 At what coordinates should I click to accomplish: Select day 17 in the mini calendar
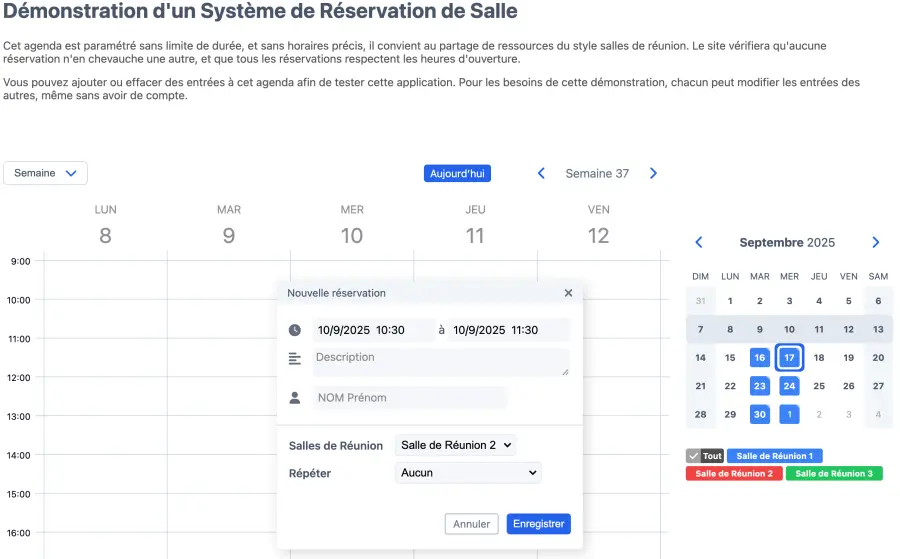[x=789, y=357]
